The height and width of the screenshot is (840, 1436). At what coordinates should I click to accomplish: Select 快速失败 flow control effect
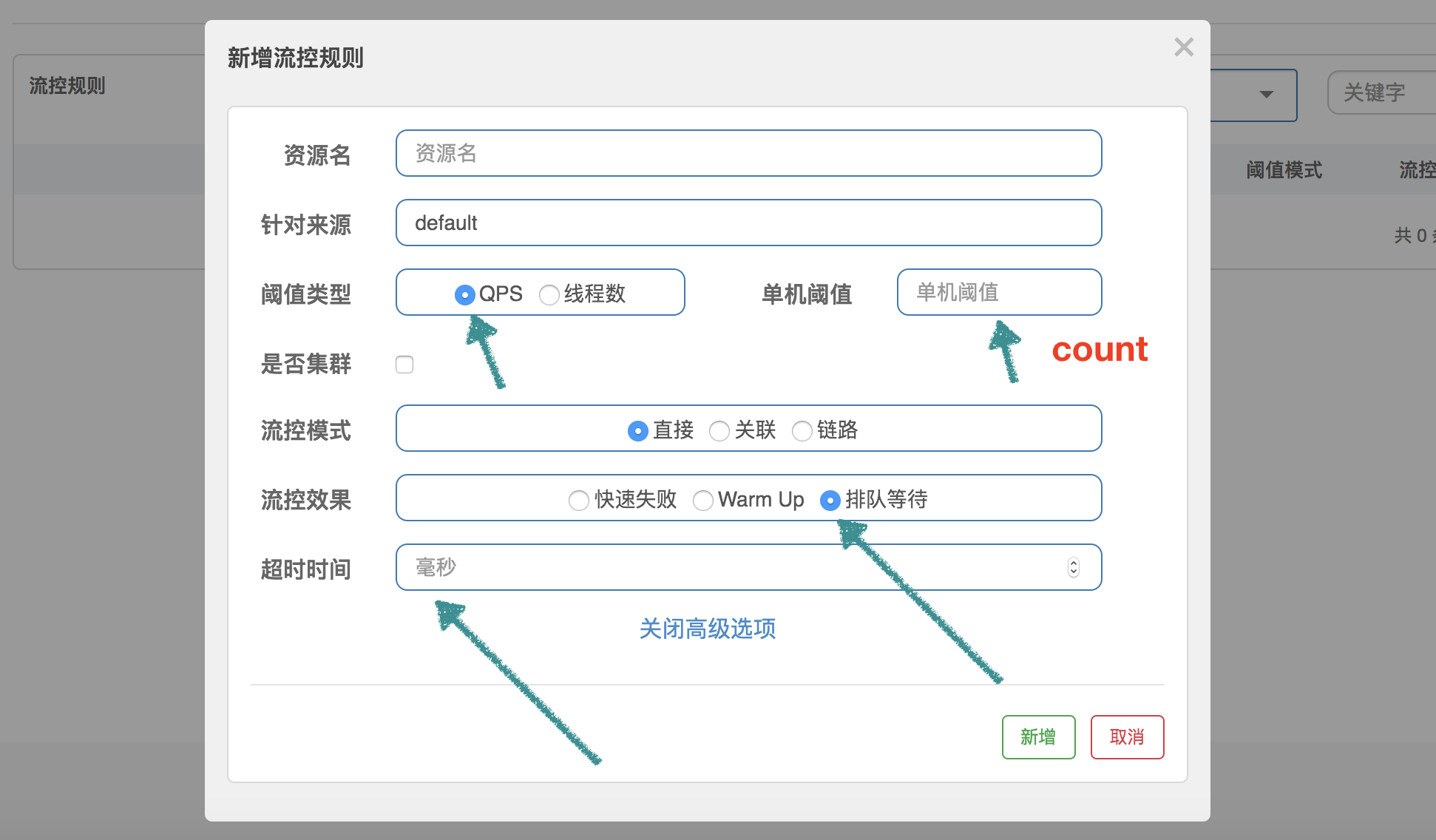[575, 500]
